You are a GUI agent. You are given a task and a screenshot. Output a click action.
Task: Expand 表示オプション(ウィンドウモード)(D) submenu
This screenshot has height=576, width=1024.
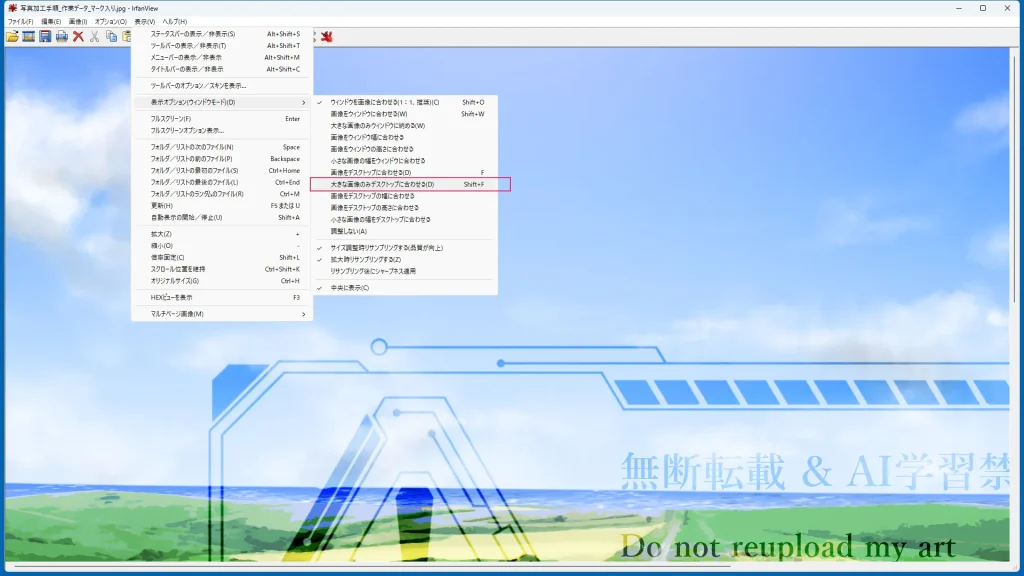tap(222, 103)
